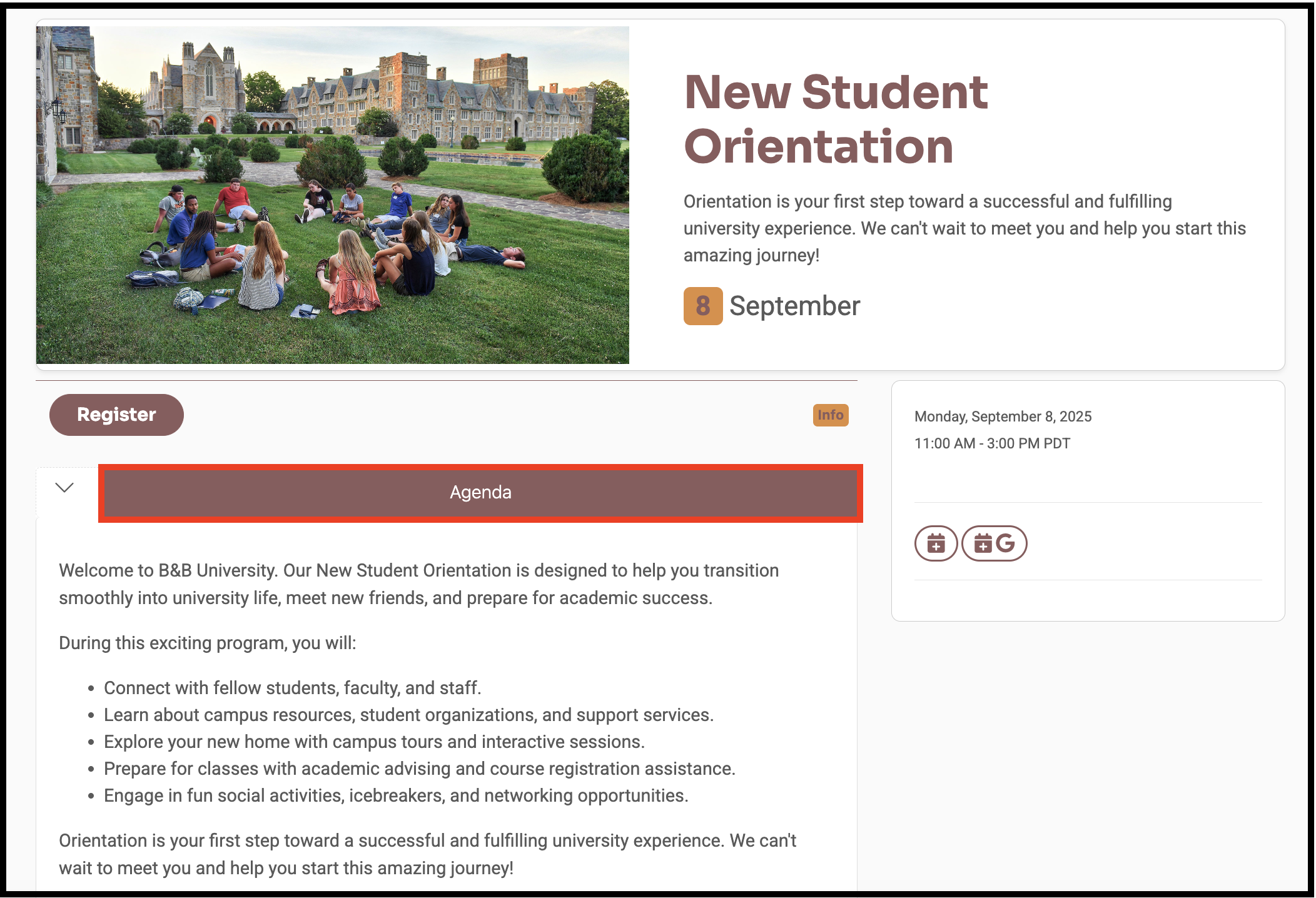Click the New Student Orientation heading
The height and width of the screenshot is (898, 1316).
coord(836,119)
